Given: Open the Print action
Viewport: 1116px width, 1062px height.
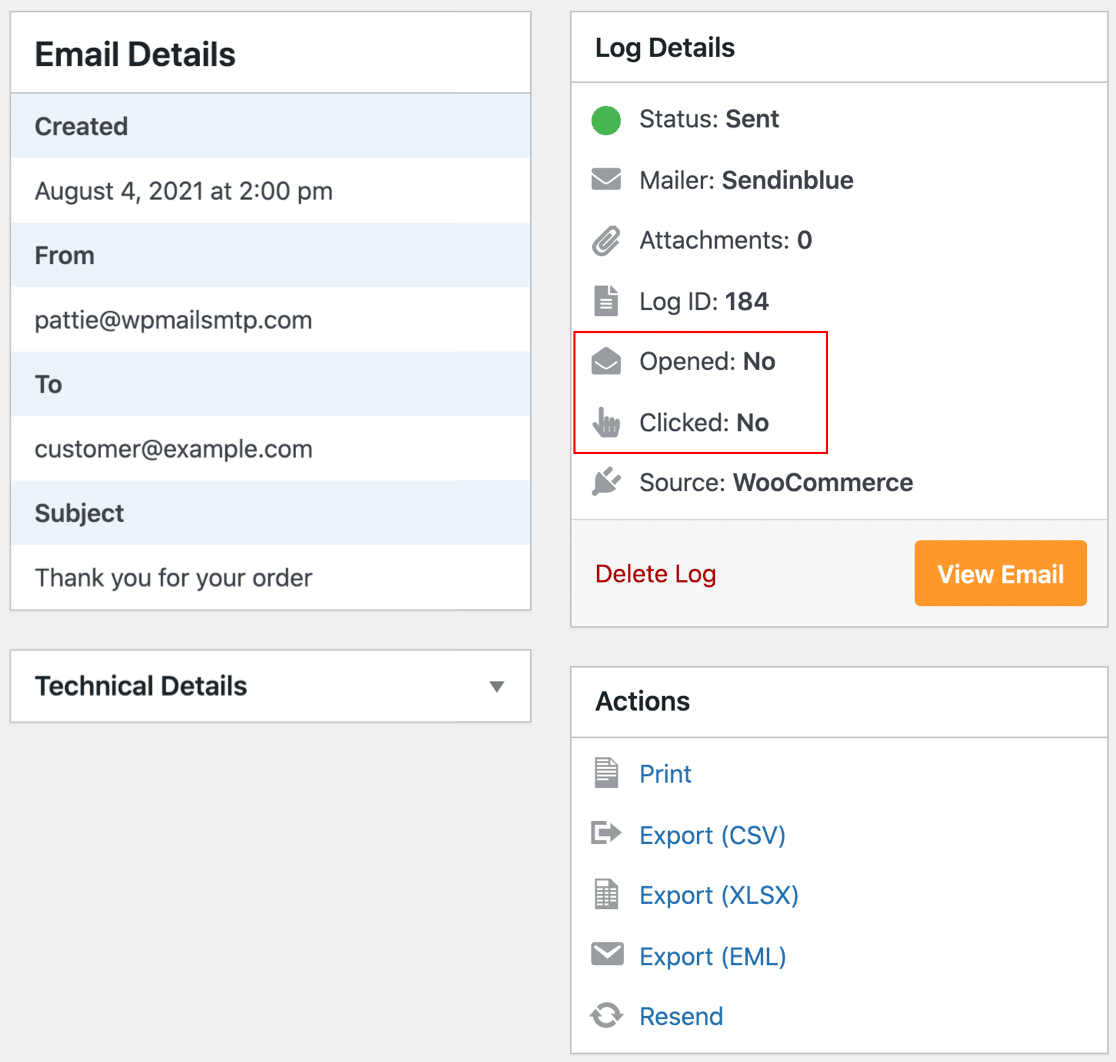Looking at the screenshot, I should 665,773.
